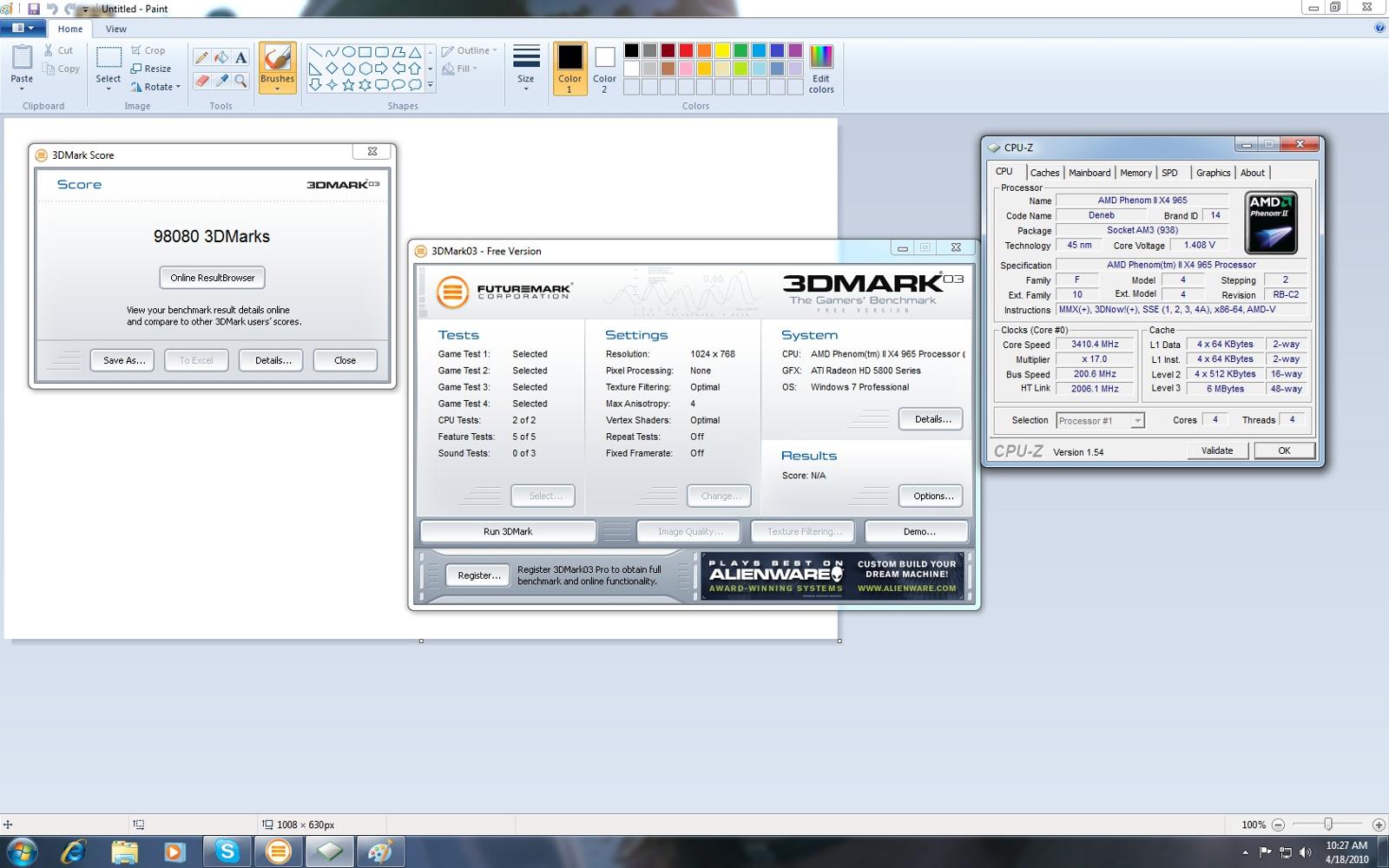1389x868 pixels.
Task: Choose the Five-point star shape
Action: click(348, 85)
